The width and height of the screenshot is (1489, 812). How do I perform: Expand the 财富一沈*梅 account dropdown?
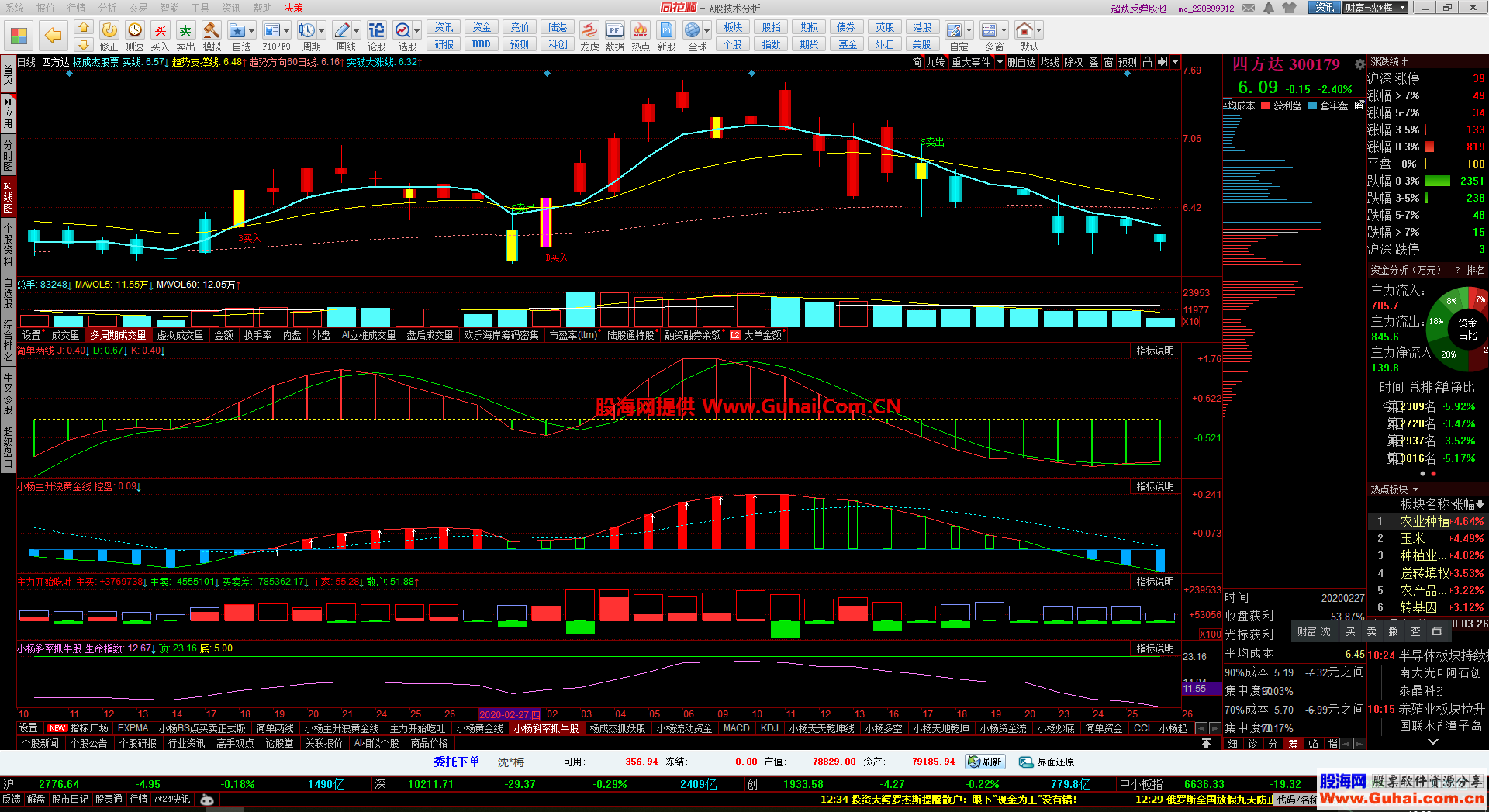(1403, 8)
